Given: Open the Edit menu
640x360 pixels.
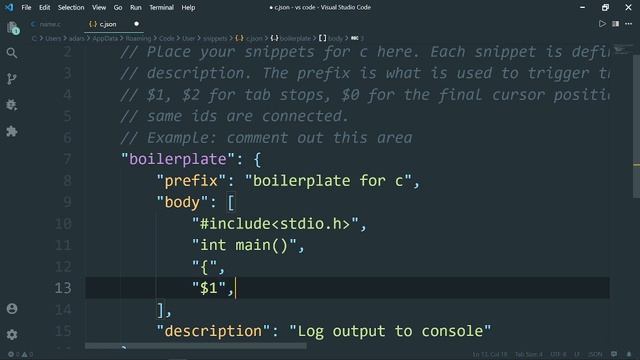Looking at the screenshot, I should (44, 7).
